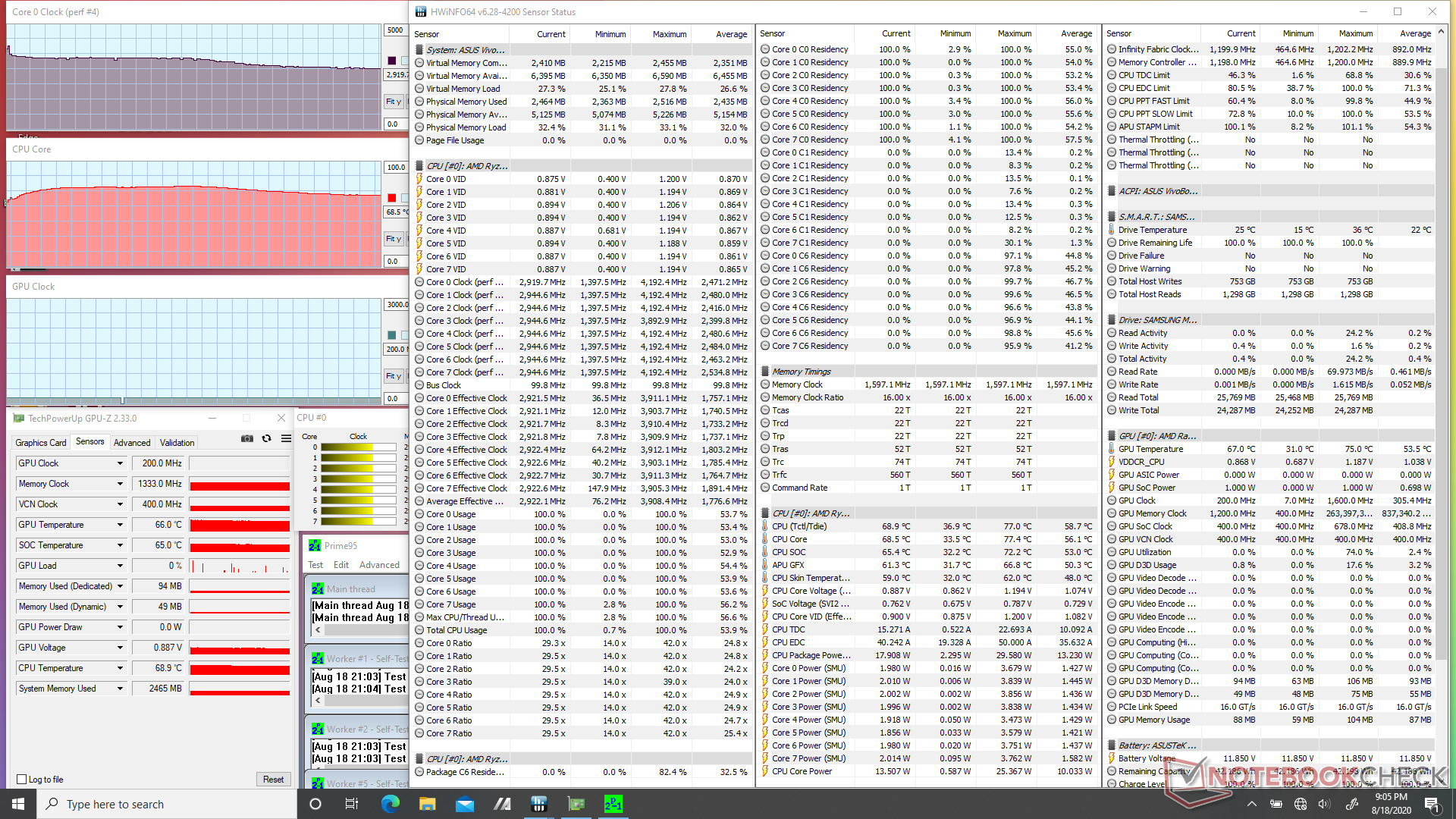Image resolution: width=1456 pixels, height=819 pixels.
Task: Click HWiNFO64 taskbar icon
Action: (539, 804)
